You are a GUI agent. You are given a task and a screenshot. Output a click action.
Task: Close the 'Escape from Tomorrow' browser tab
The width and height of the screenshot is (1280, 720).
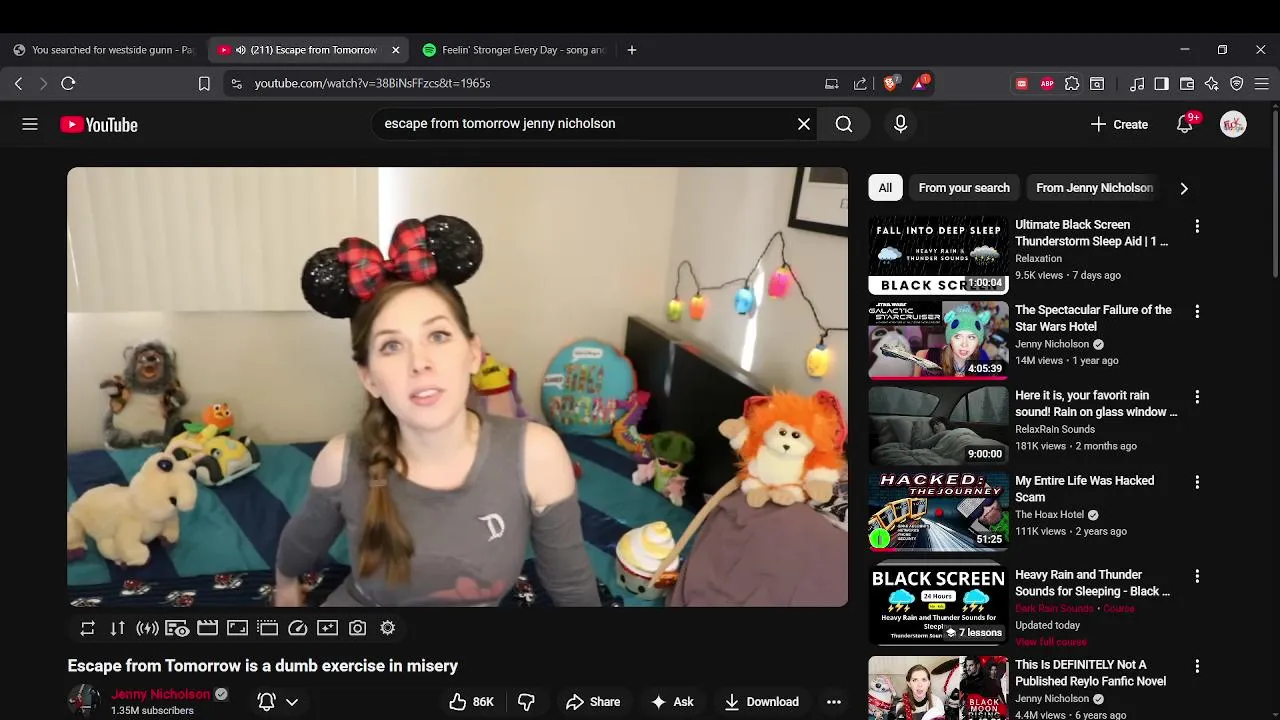[x=395, y=50]
